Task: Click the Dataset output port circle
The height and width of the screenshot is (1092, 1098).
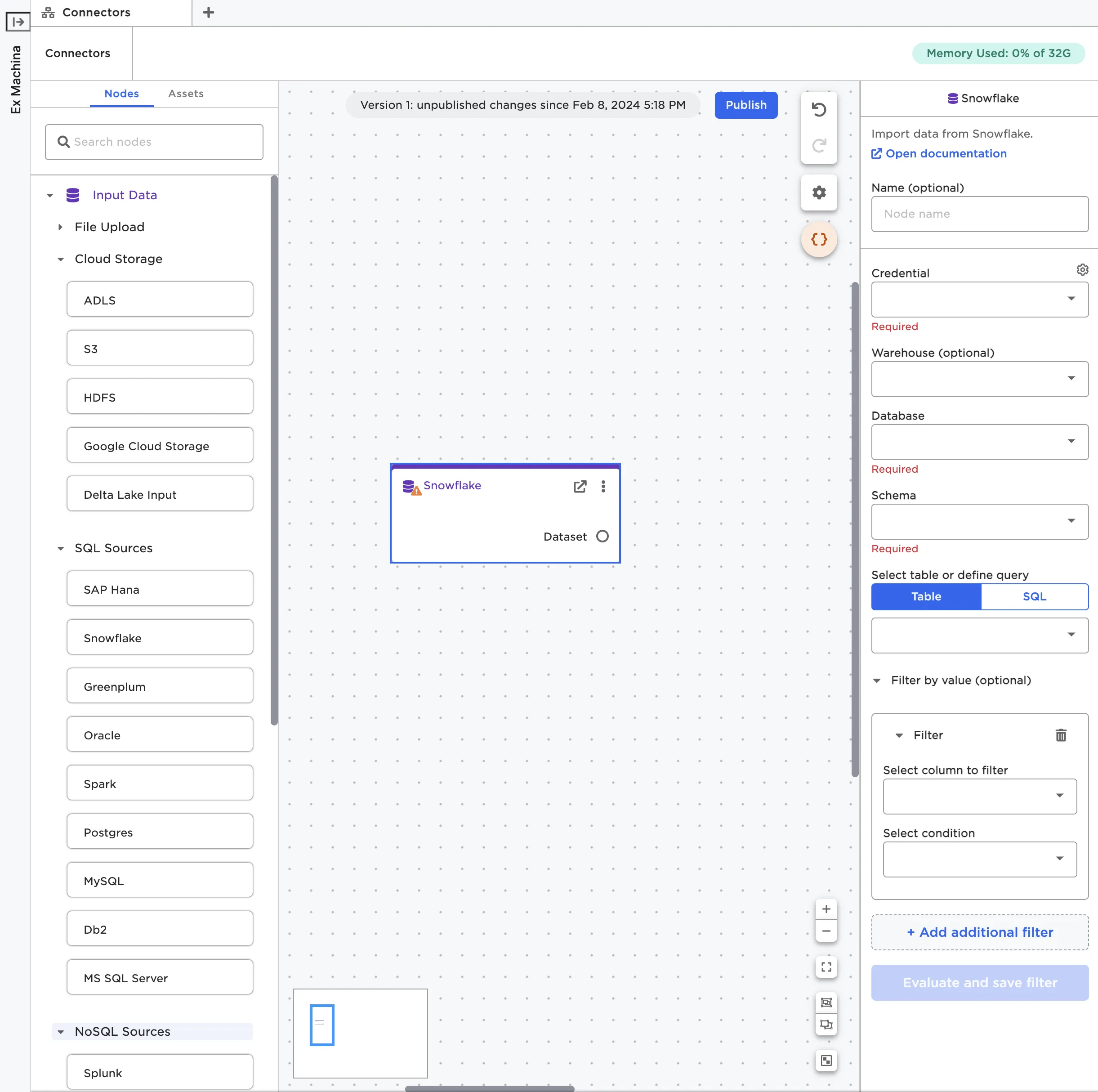Action: pos(603,536)
